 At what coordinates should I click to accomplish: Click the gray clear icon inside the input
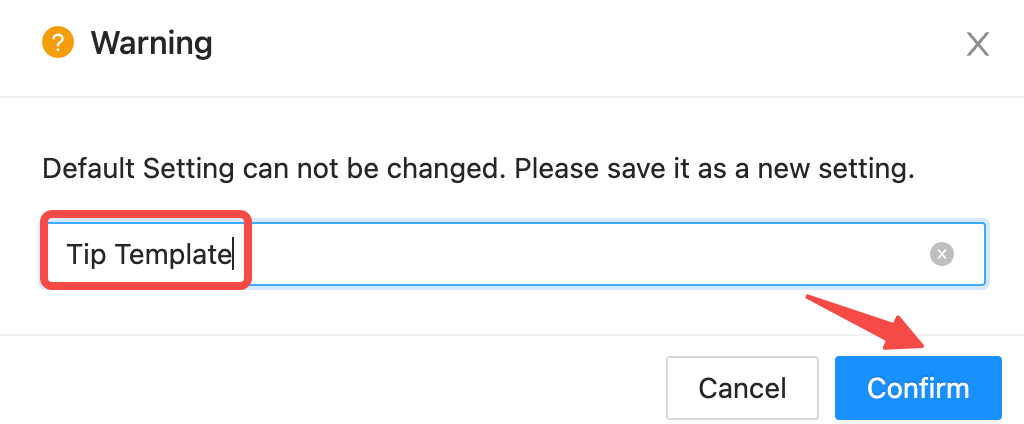[x=942, y=253]
